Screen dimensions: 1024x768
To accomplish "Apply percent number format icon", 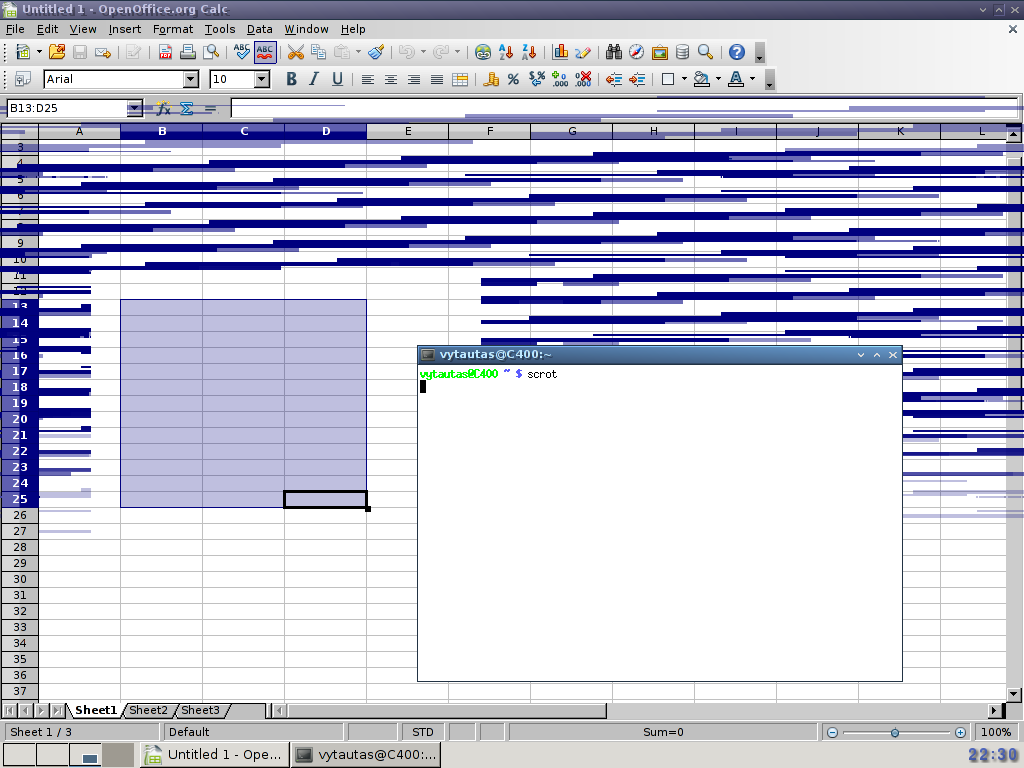I will [x=513, y=79].
